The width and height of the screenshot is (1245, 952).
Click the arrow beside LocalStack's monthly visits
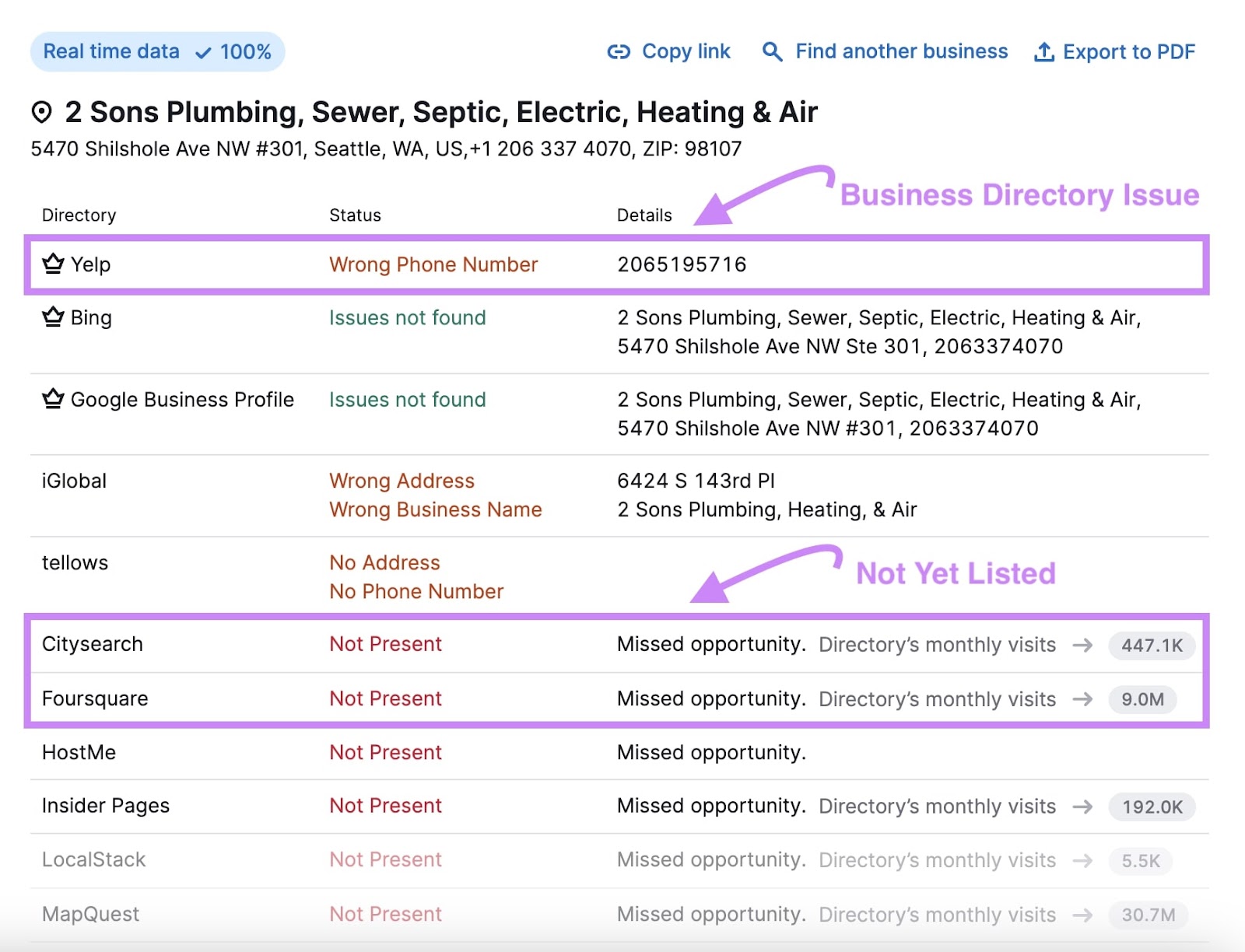(1082, 861)
